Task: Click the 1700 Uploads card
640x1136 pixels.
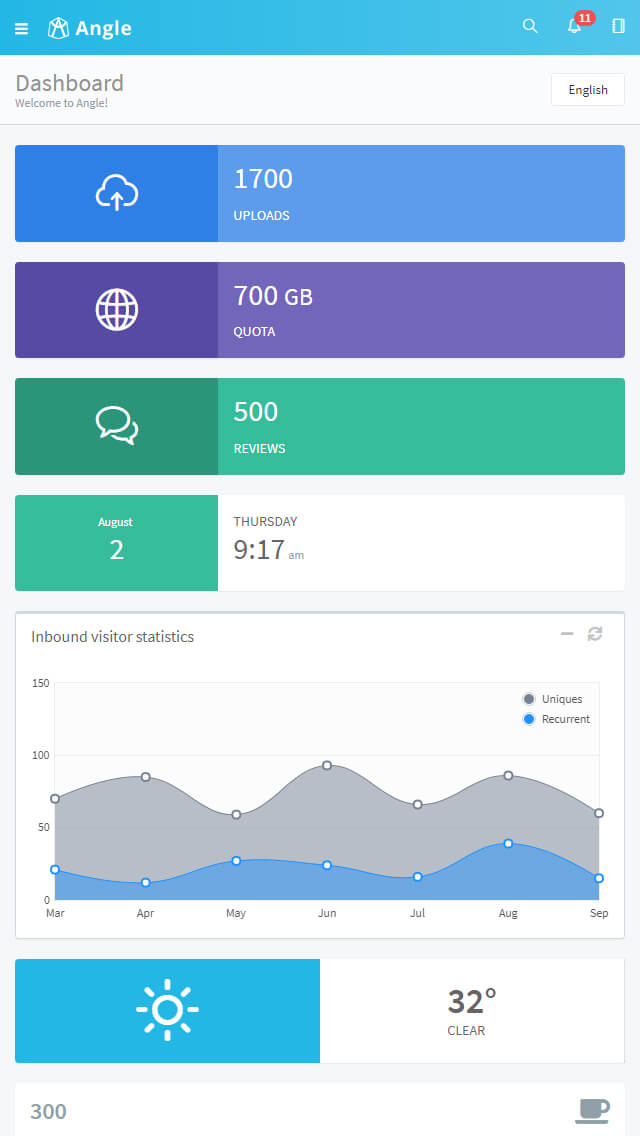Action: tap(420, 193)
